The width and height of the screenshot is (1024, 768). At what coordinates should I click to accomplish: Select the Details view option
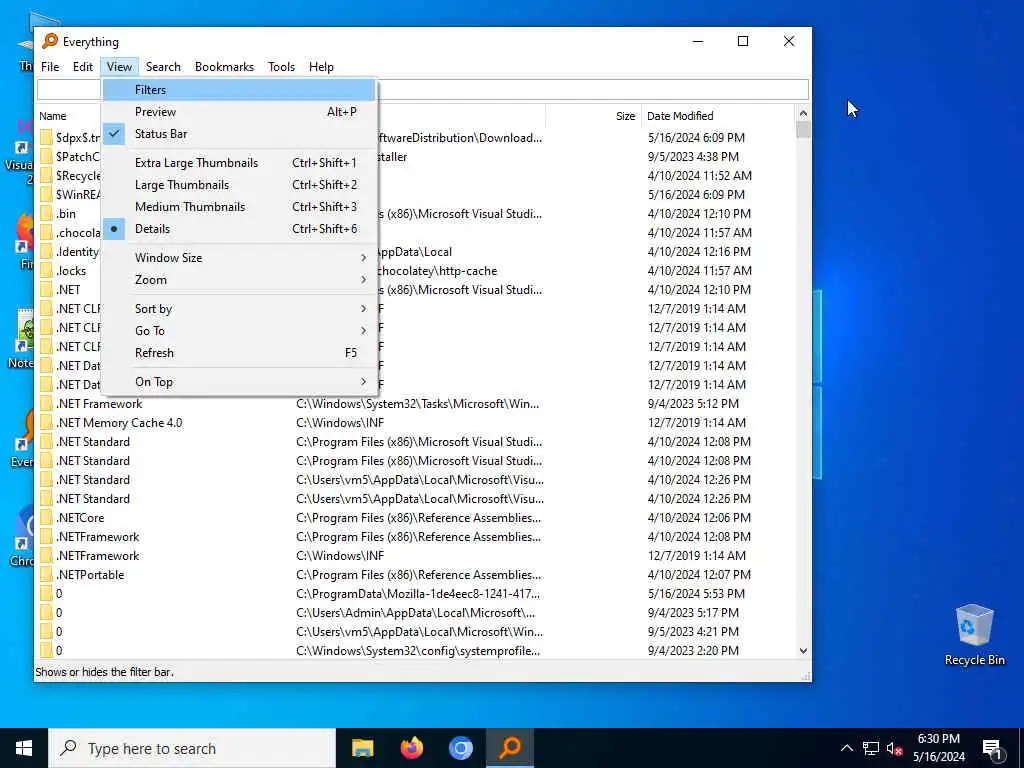click(x=239, y=229)
